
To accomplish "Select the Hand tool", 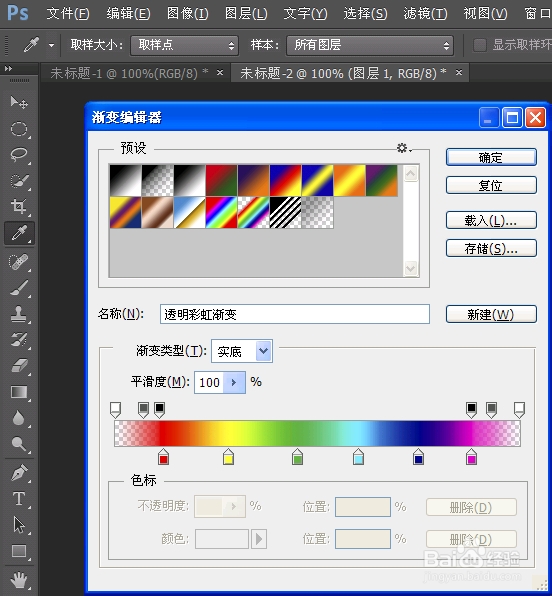I will point(19,580).
